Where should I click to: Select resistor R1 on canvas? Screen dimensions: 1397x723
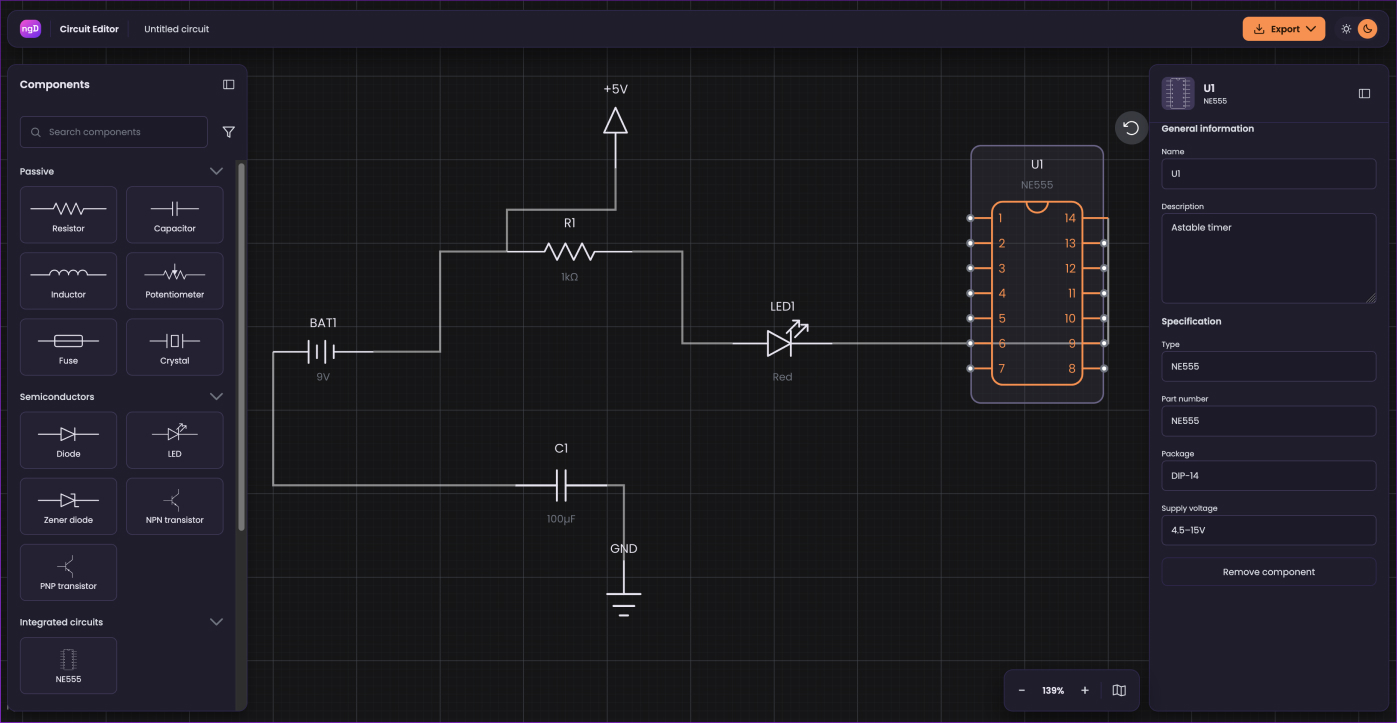569,250
